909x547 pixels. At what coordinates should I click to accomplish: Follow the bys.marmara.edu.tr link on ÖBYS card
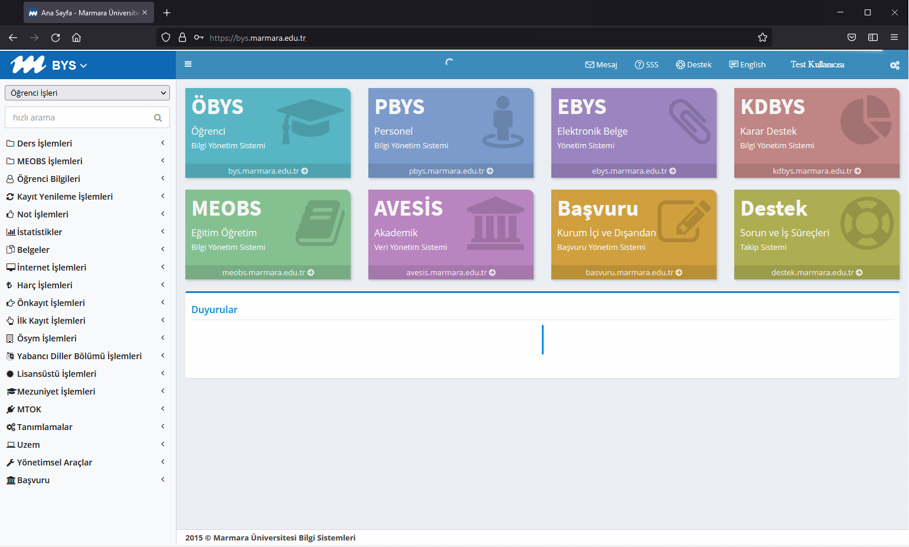268,171
